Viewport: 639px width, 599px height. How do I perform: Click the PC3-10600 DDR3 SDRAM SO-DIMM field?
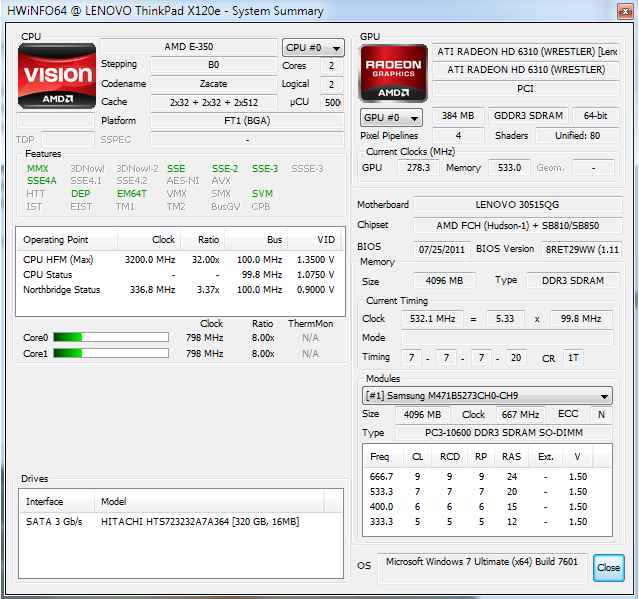coord(504,432)
